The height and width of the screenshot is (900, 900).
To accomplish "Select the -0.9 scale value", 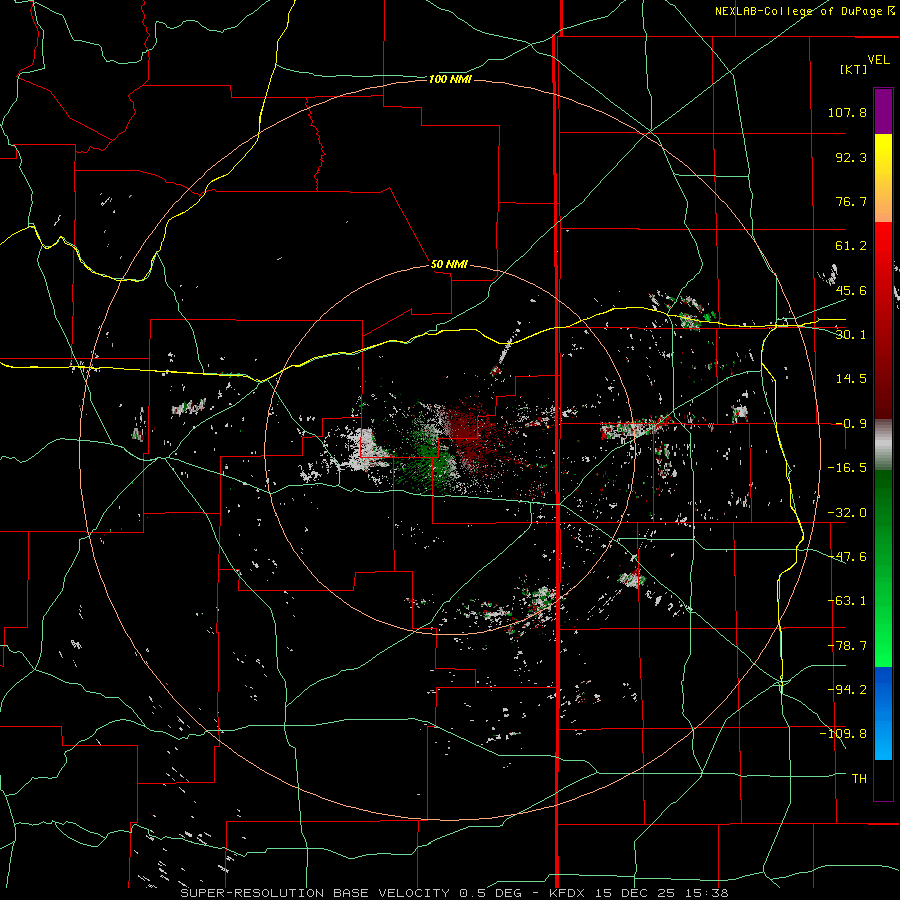I will [x=851, y=424].
